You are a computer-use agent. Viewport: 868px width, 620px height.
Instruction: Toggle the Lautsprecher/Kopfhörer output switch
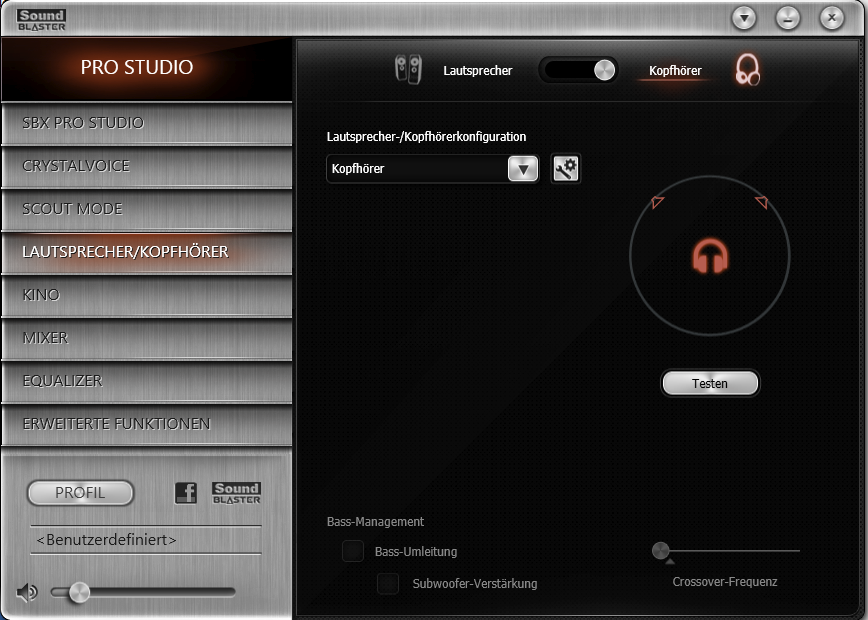pyautogui.click(x=578, y=70)
